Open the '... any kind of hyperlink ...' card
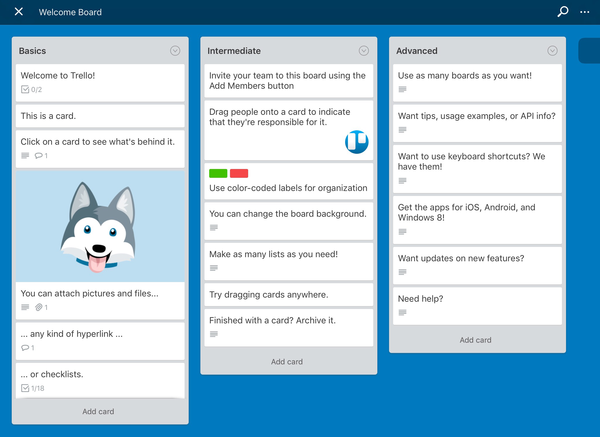 tap(100, 341)
